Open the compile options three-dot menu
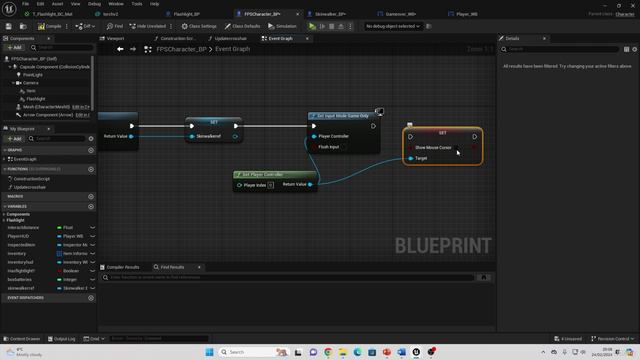Image resolution: width=640 pixels, height=360 pixels. [x=67, y=26]
